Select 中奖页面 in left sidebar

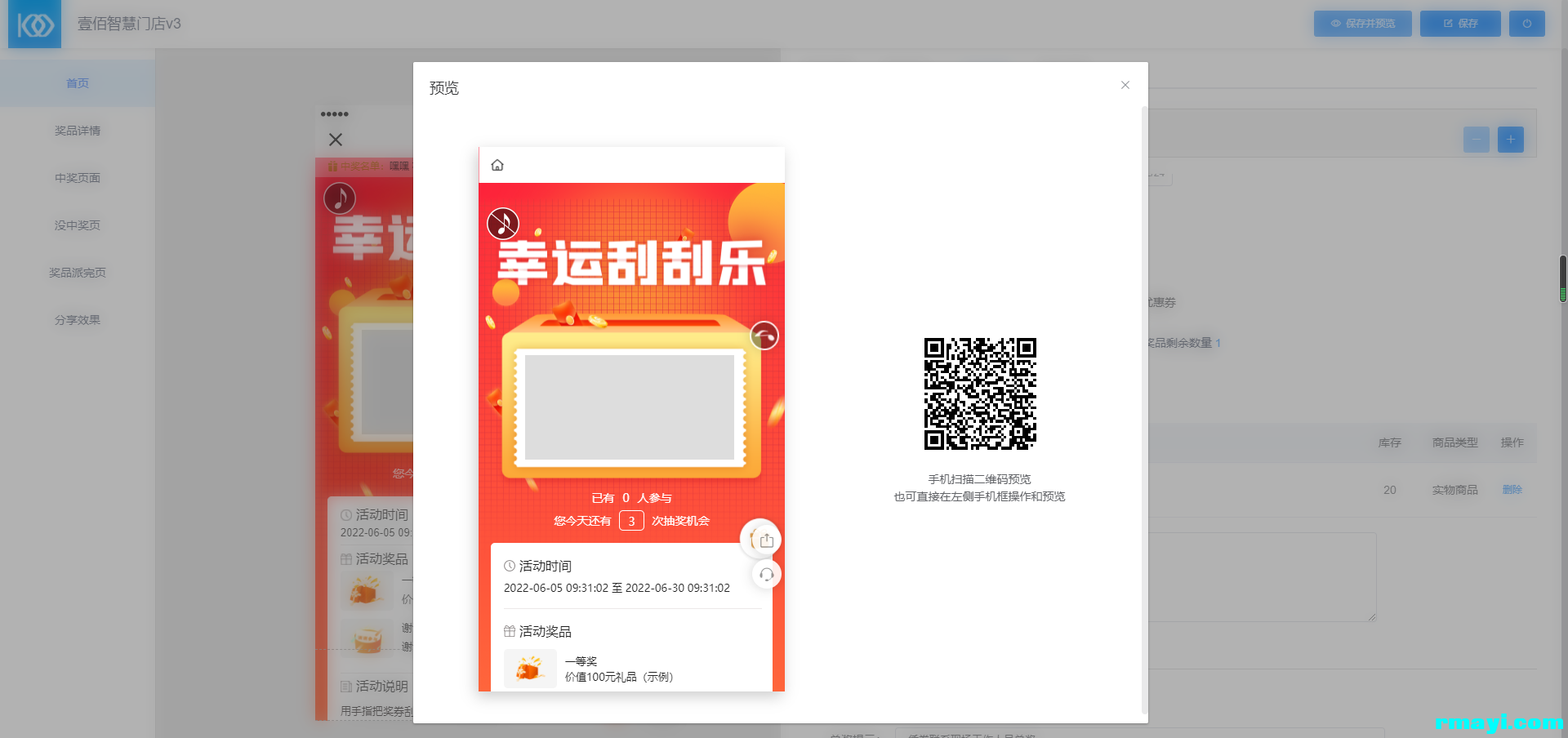(78, 178)
